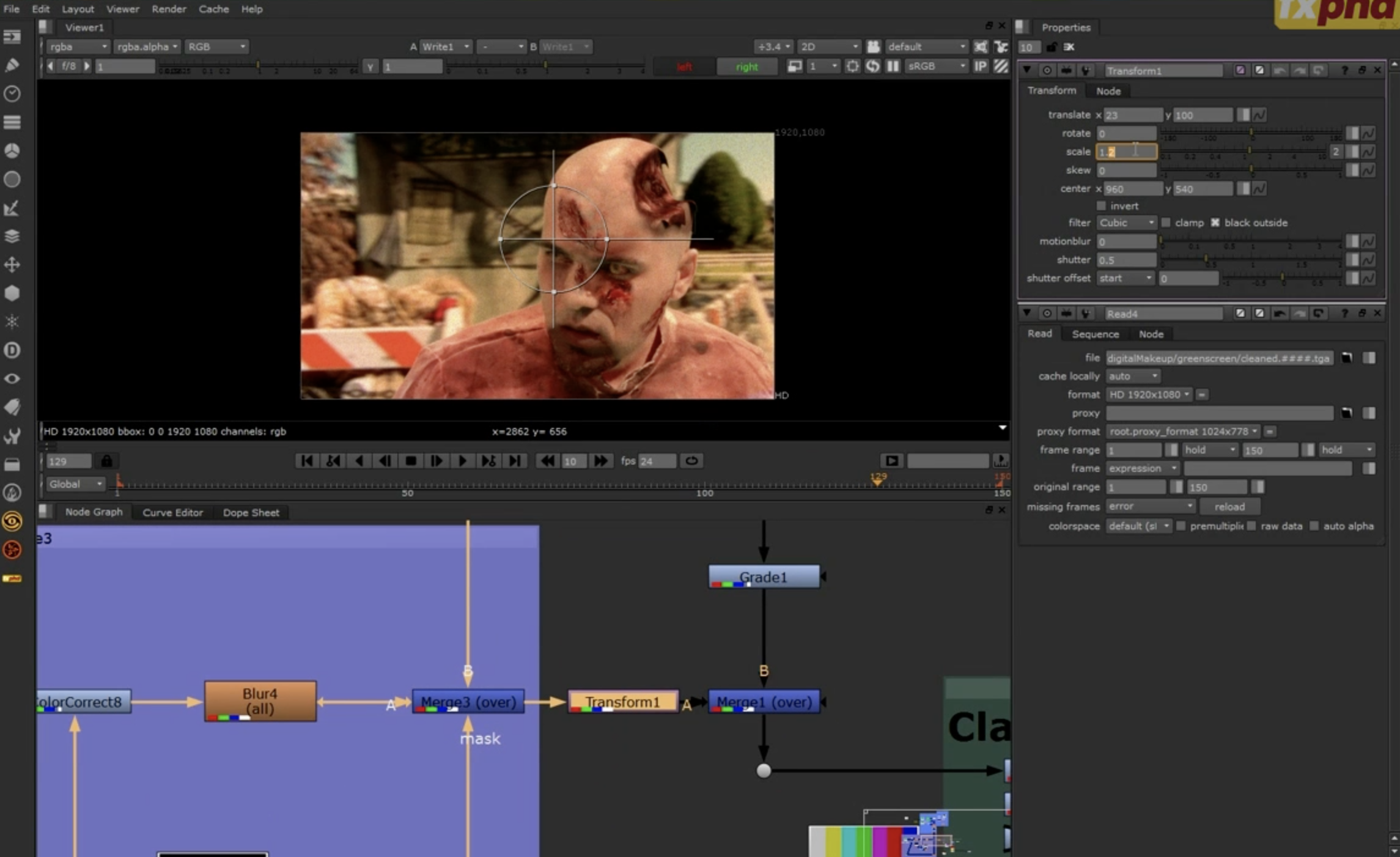Switch to the Curve Editor tab
The image size is (1400, 857).
172,512
